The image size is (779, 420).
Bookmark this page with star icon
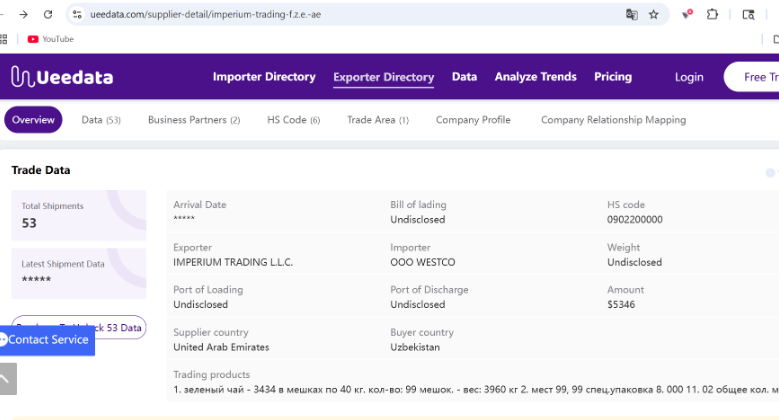coord(654,14)
